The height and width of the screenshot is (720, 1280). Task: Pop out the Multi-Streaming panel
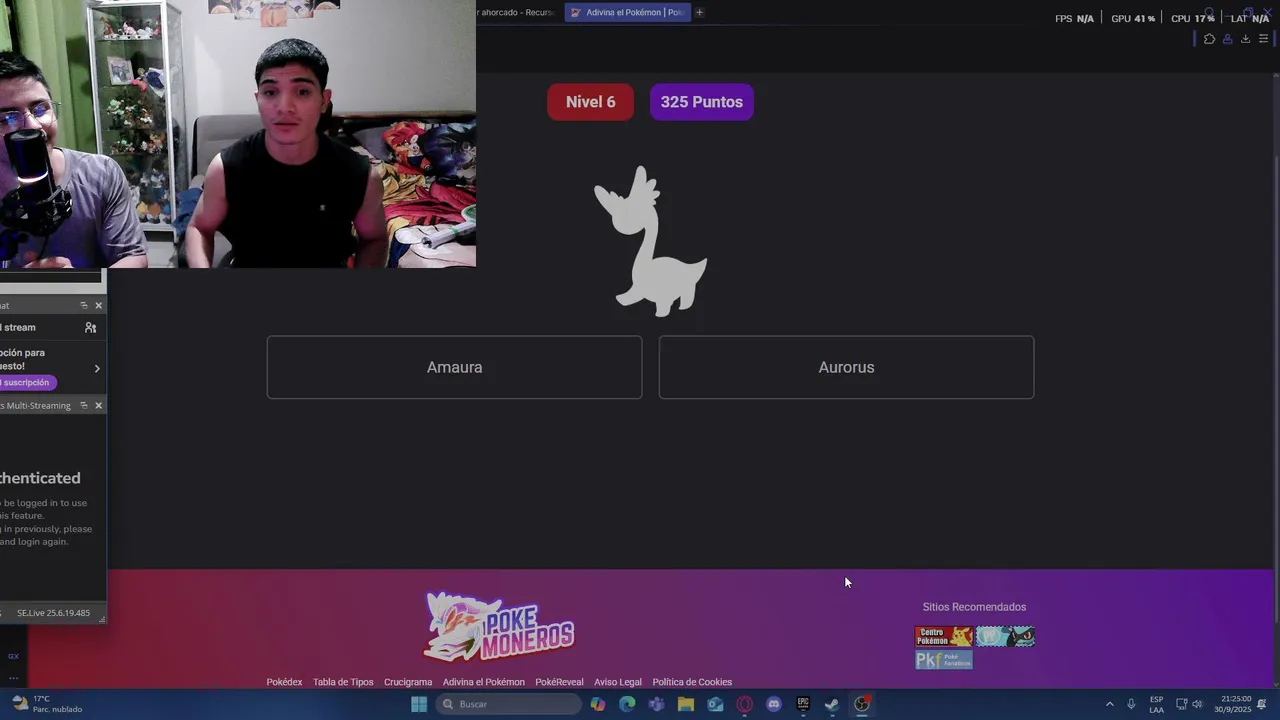pyautogui.click(x=84, y=405)
